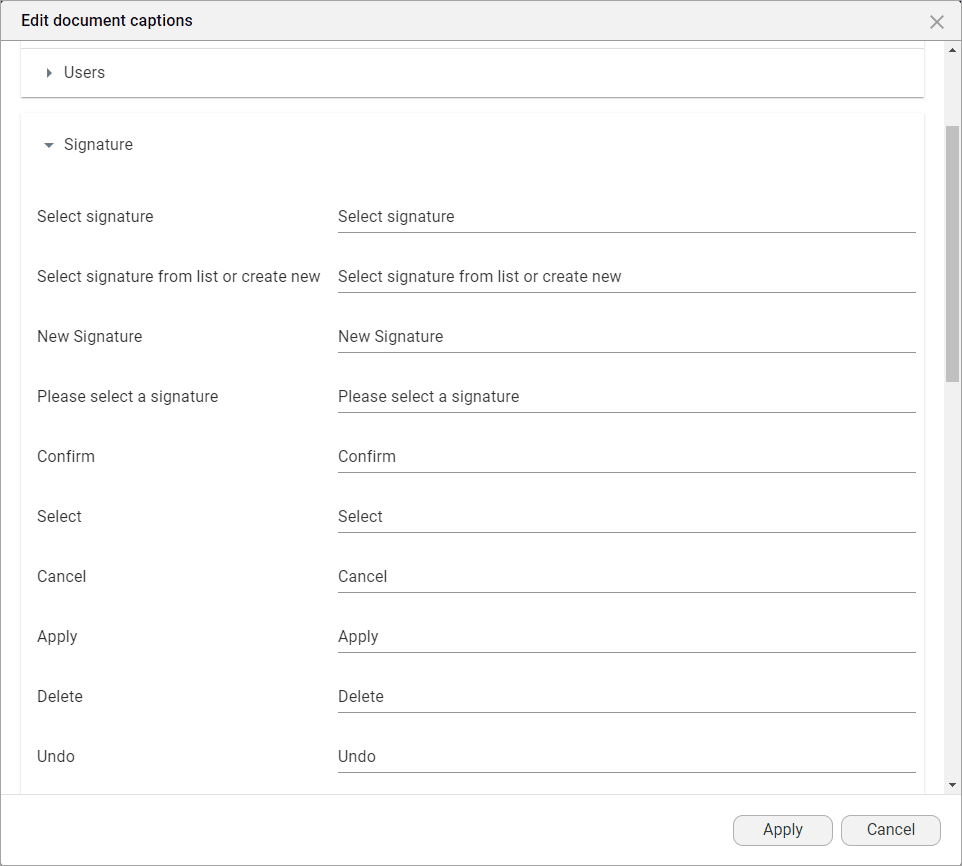The image size is (962, 866).
Task: Click the New Signature caption input
Action: pos(626,337)
